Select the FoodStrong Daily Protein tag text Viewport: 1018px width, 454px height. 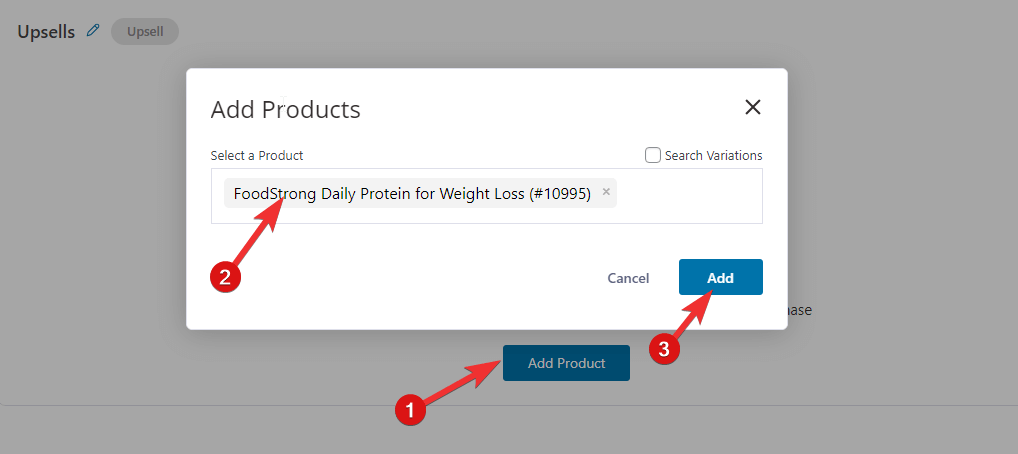pos(412,194)
